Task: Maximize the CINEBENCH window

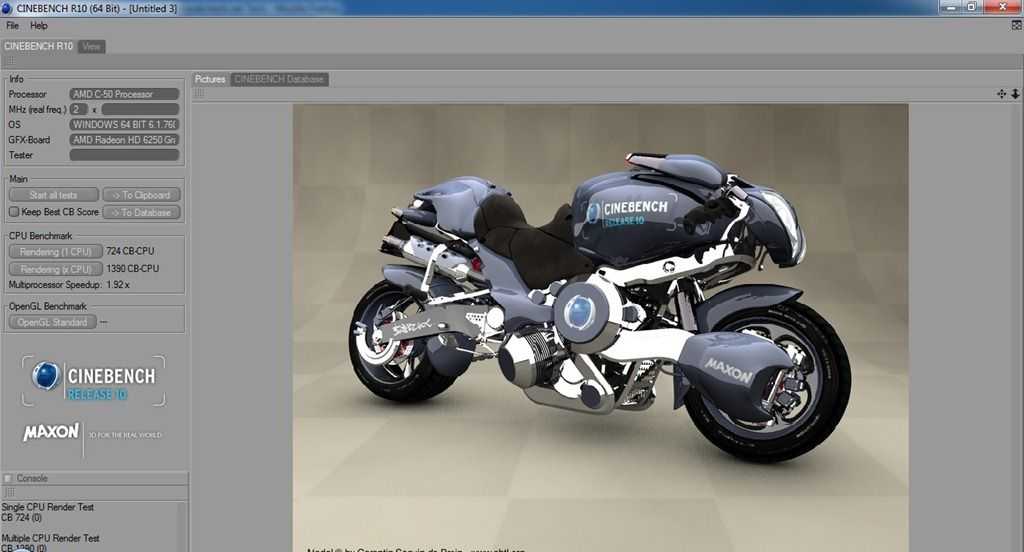Action: (972, 7)
